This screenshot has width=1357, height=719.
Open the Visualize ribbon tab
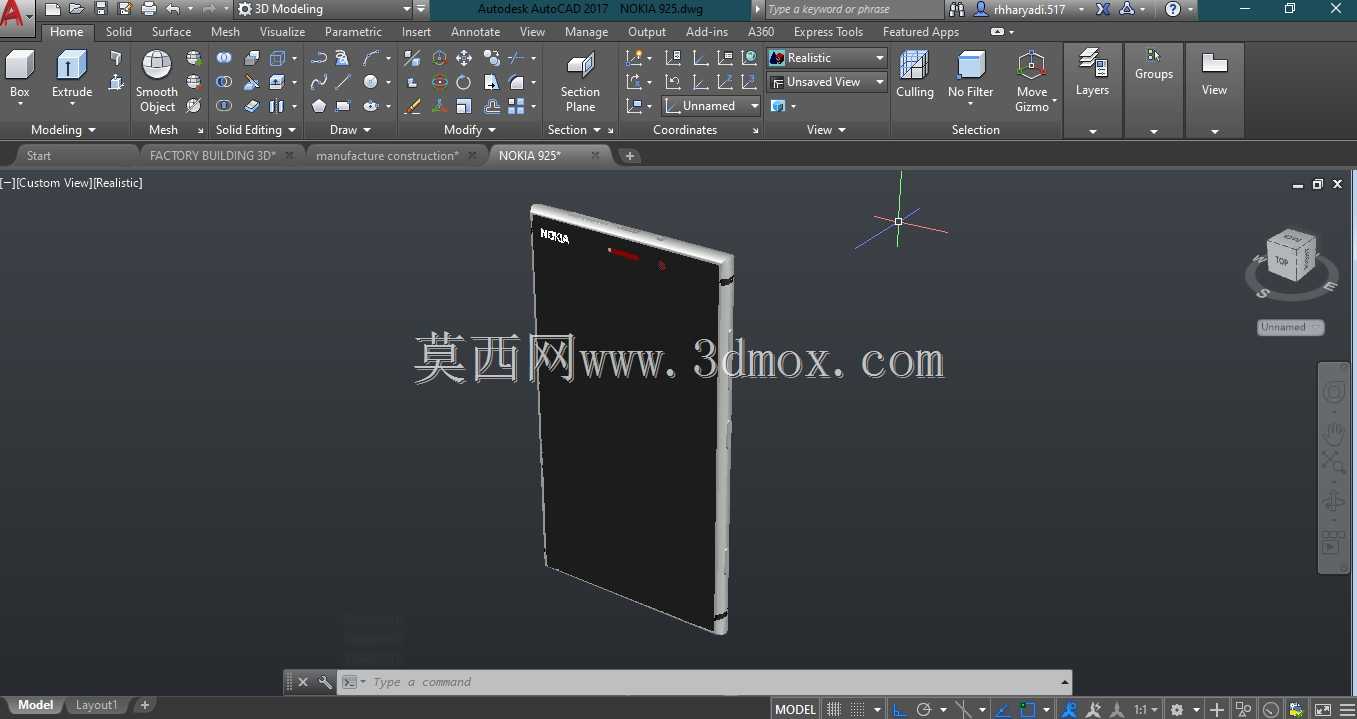click(x=282, y=32)
